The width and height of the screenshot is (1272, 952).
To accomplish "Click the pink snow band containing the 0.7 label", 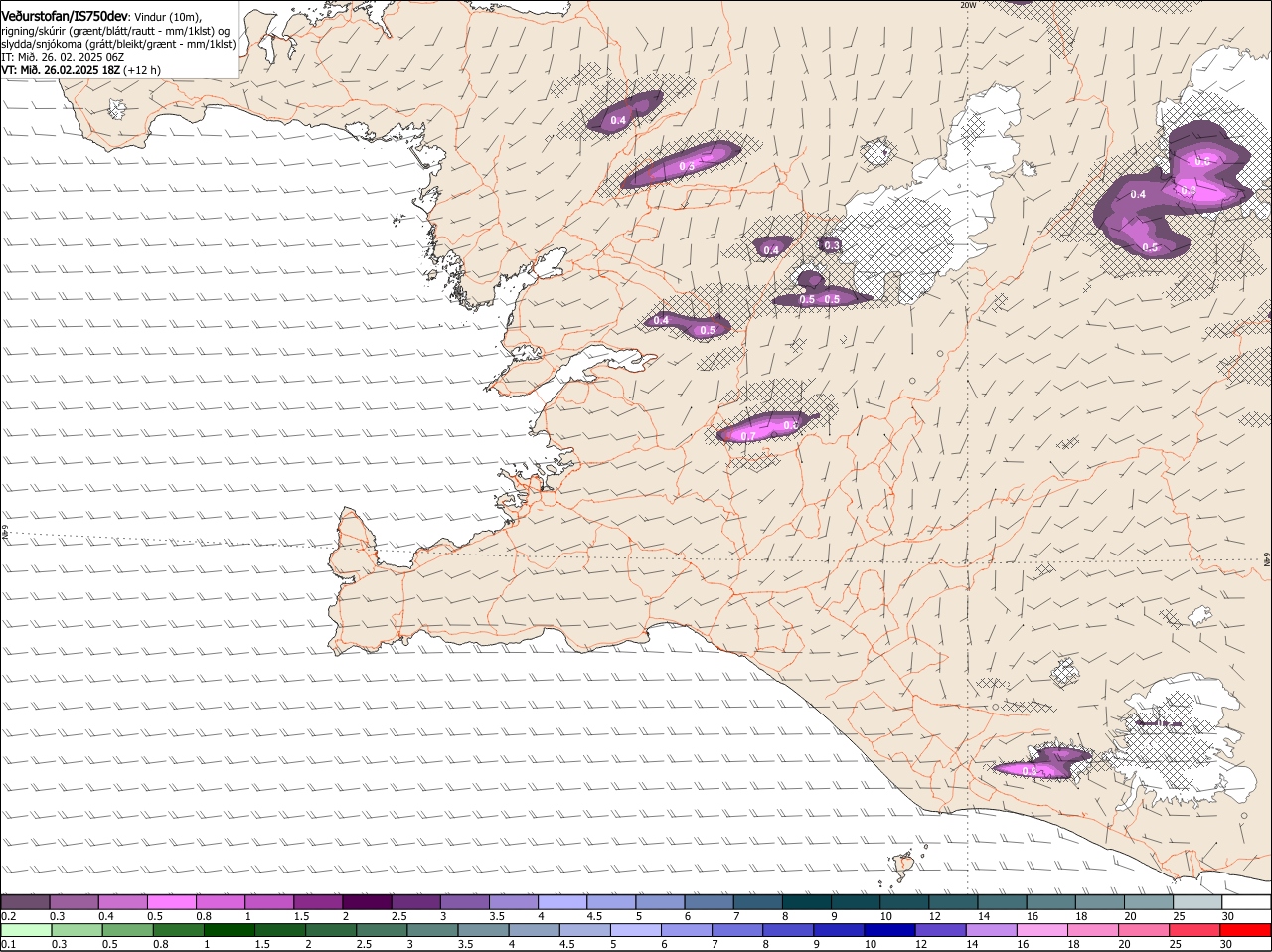I will click(767, 427).
